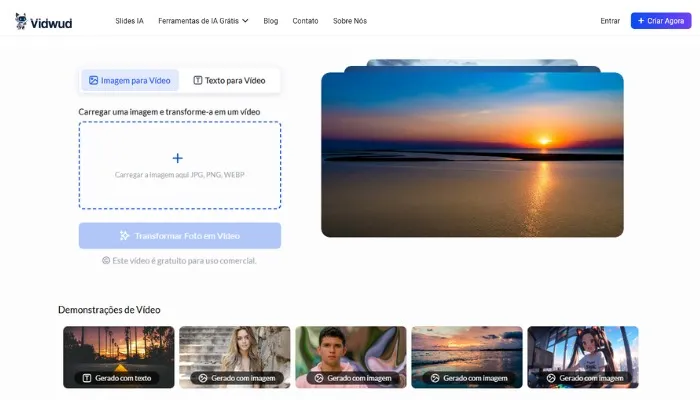Click the text icon on Texto para Vídeo tab
The image size is (700, 400).
(198, 80)
